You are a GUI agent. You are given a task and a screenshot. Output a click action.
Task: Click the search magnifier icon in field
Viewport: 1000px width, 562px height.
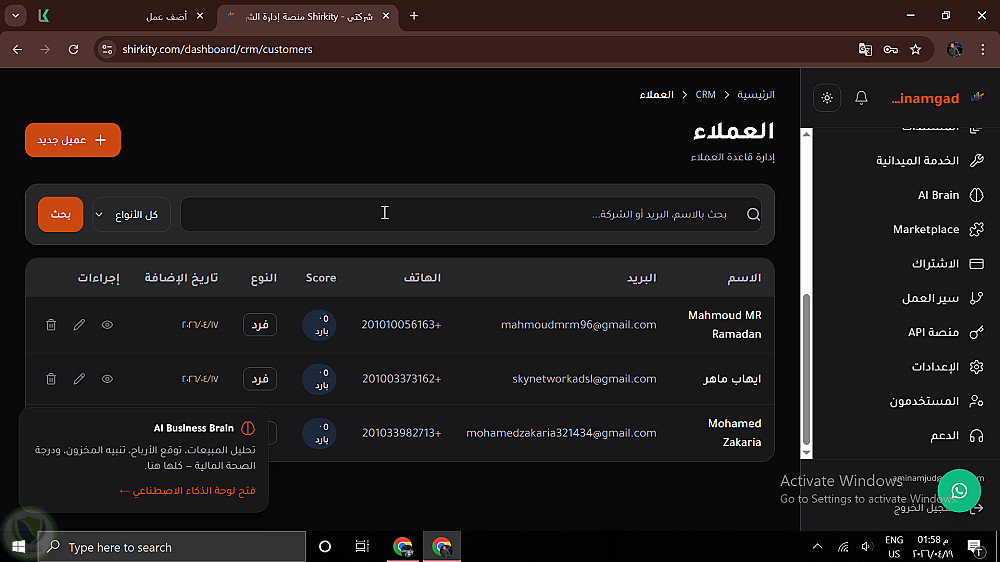coord(753,214)
